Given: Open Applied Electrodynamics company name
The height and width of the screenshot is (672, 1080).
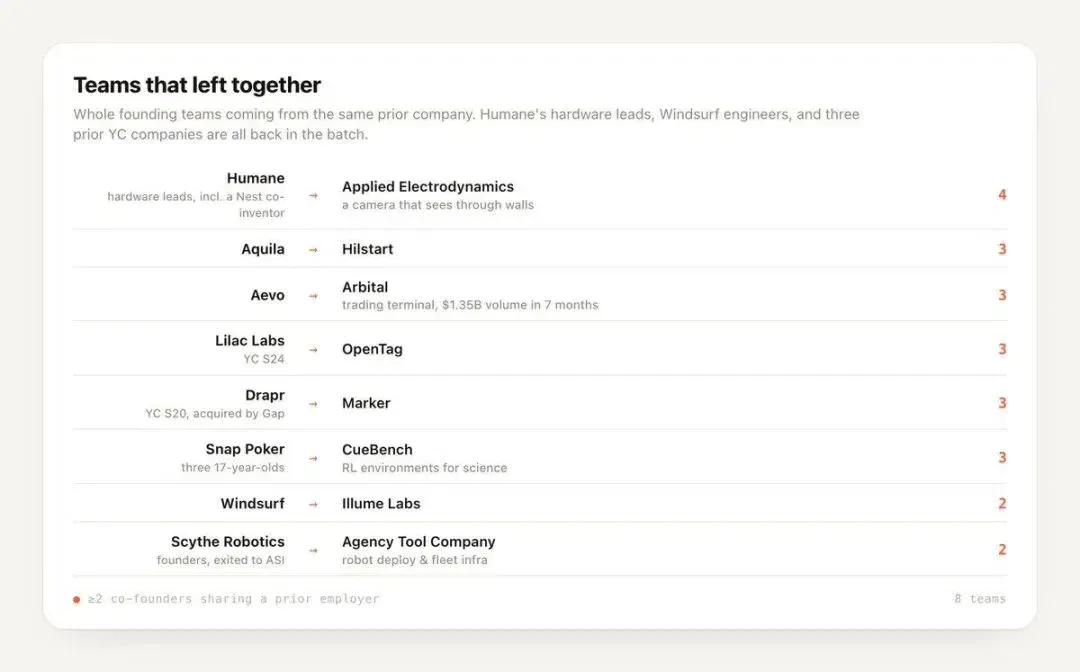Looking at the screenshot, I should tap(428, 187).
